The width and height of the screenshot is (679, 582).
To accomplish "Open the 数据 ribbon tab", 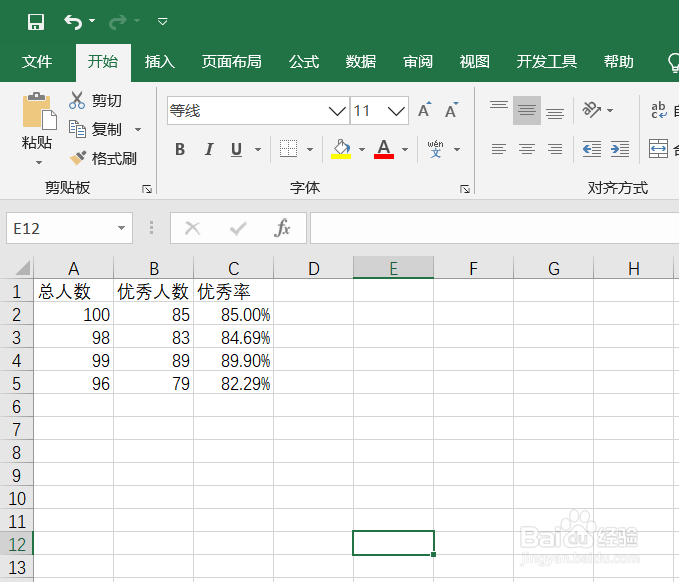I will tap(361, 62).
